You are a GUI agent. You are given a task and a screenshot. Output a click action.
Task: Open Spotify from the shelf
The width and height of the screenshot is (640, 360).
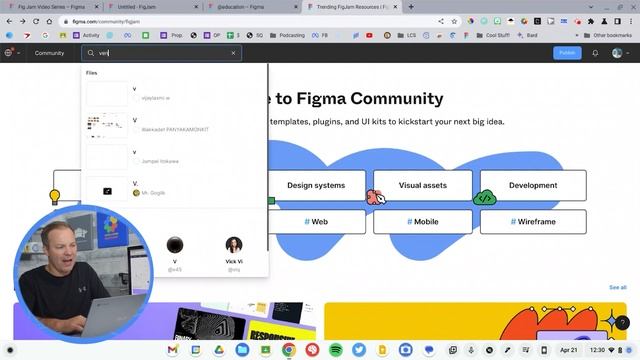coord(336,350)
